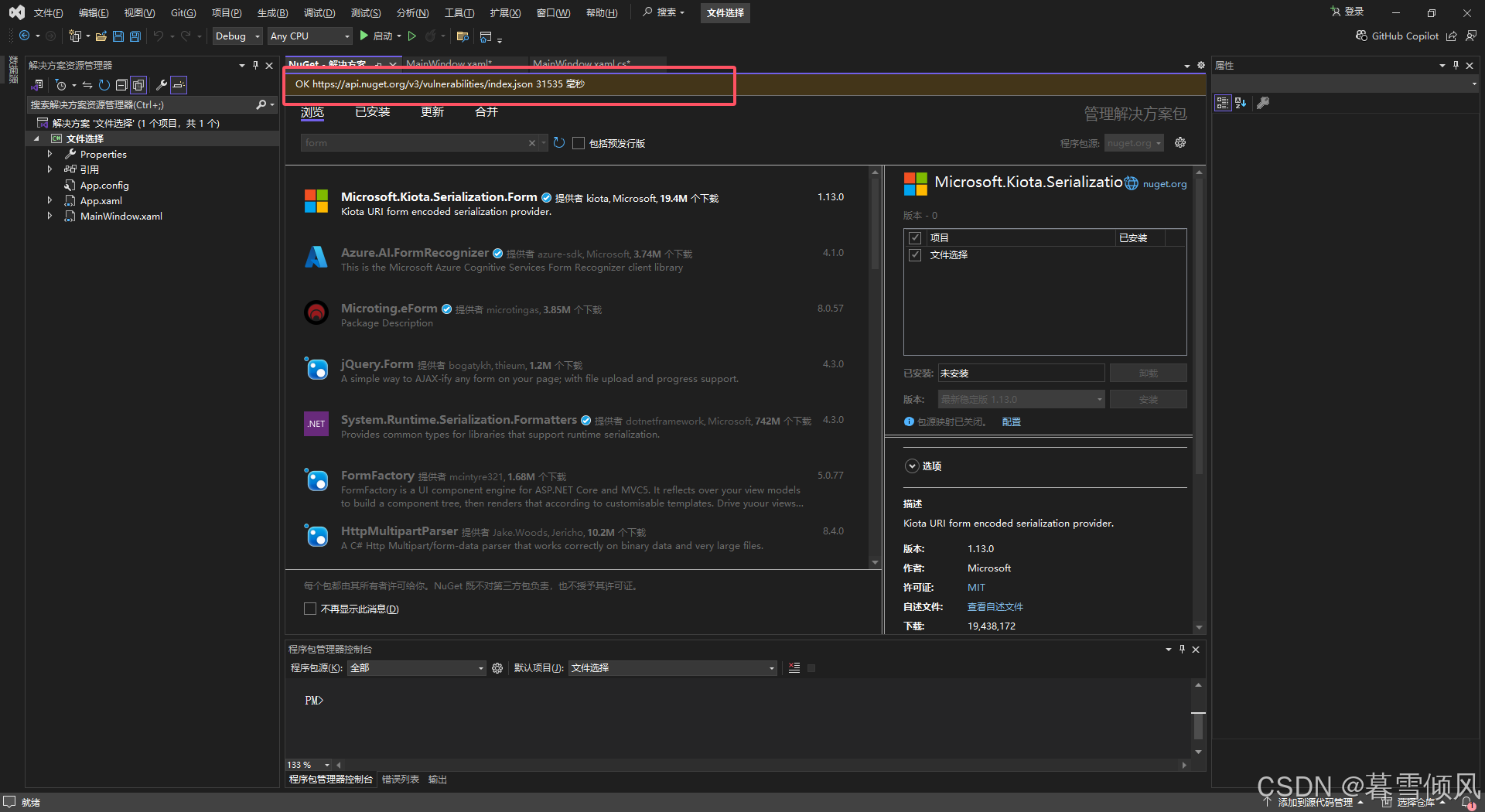Click properties wrench icon in Solution Explorer
The height and width of the screenshot is (812, 1485).
point(162,85)
